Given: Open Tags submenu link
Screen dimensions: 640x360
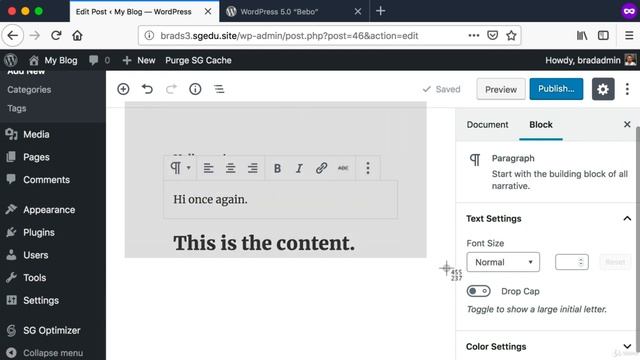Looking at the screenshot, I should point(17,108).
